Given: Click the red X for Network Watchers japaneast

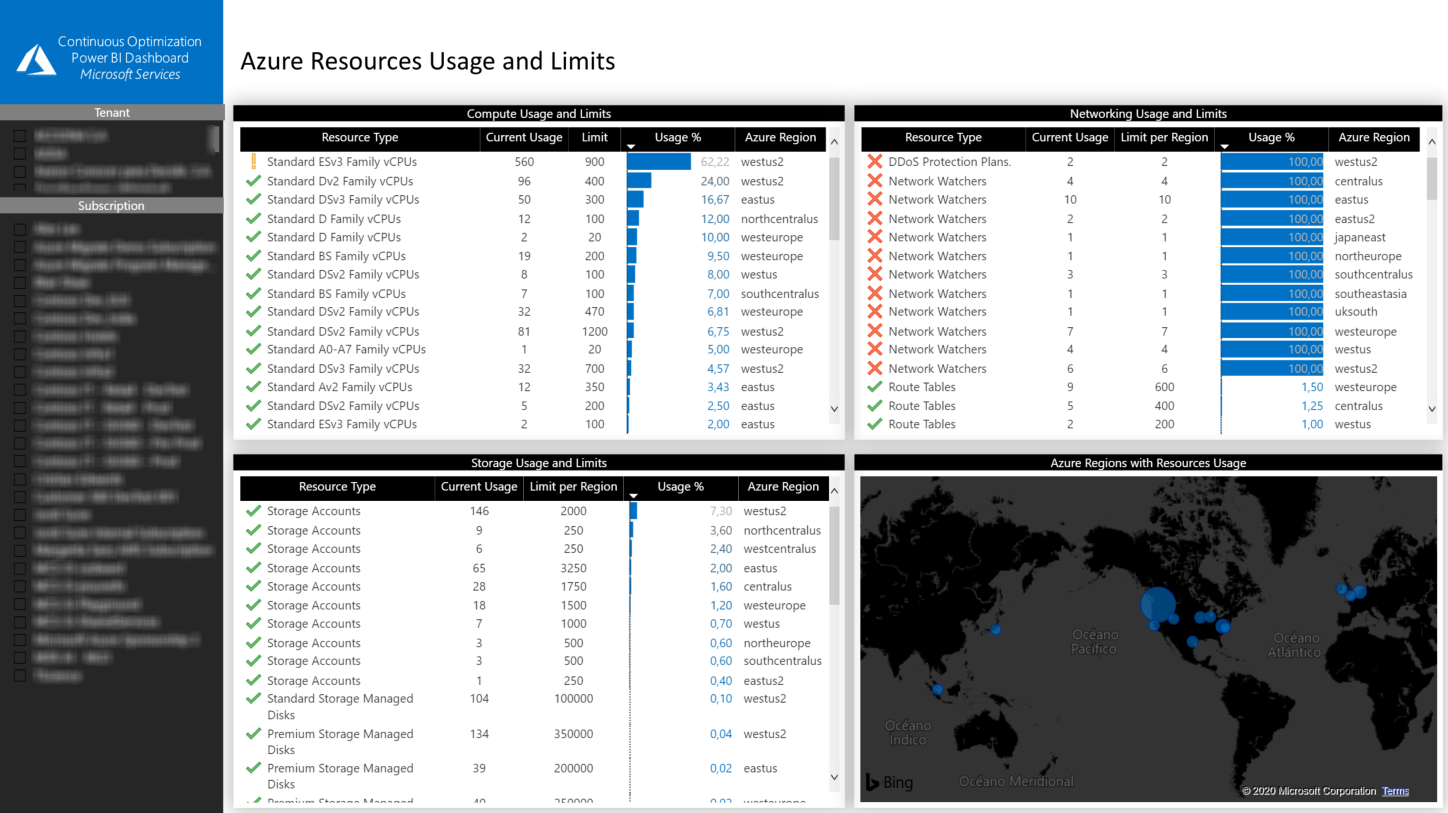Looking at the screenshot, I should [875, 237].
